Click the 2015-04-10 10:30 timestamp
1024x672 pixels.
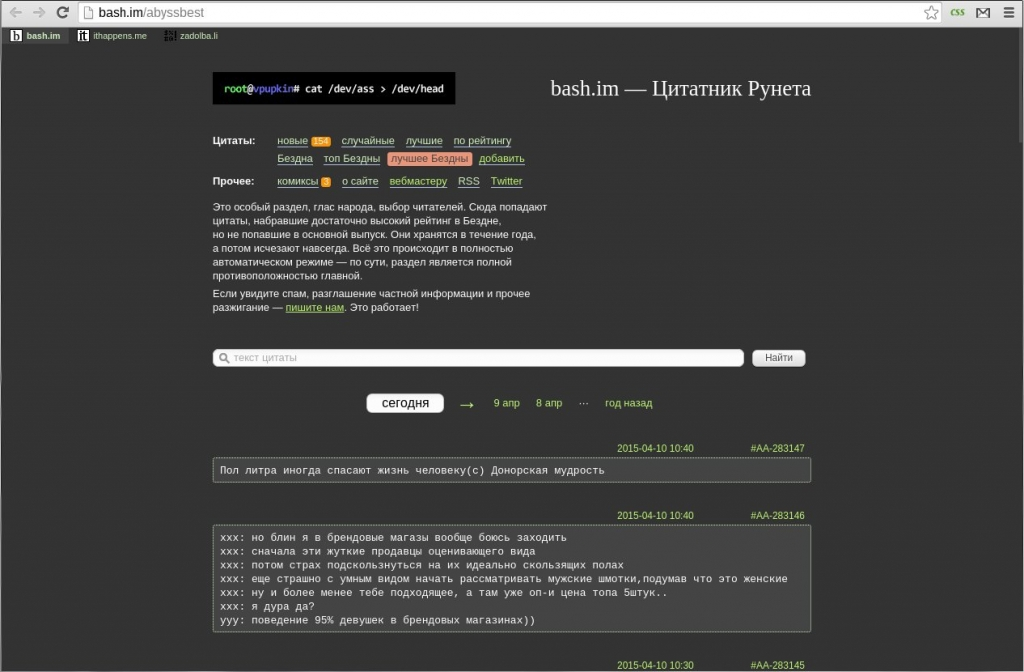655,665
